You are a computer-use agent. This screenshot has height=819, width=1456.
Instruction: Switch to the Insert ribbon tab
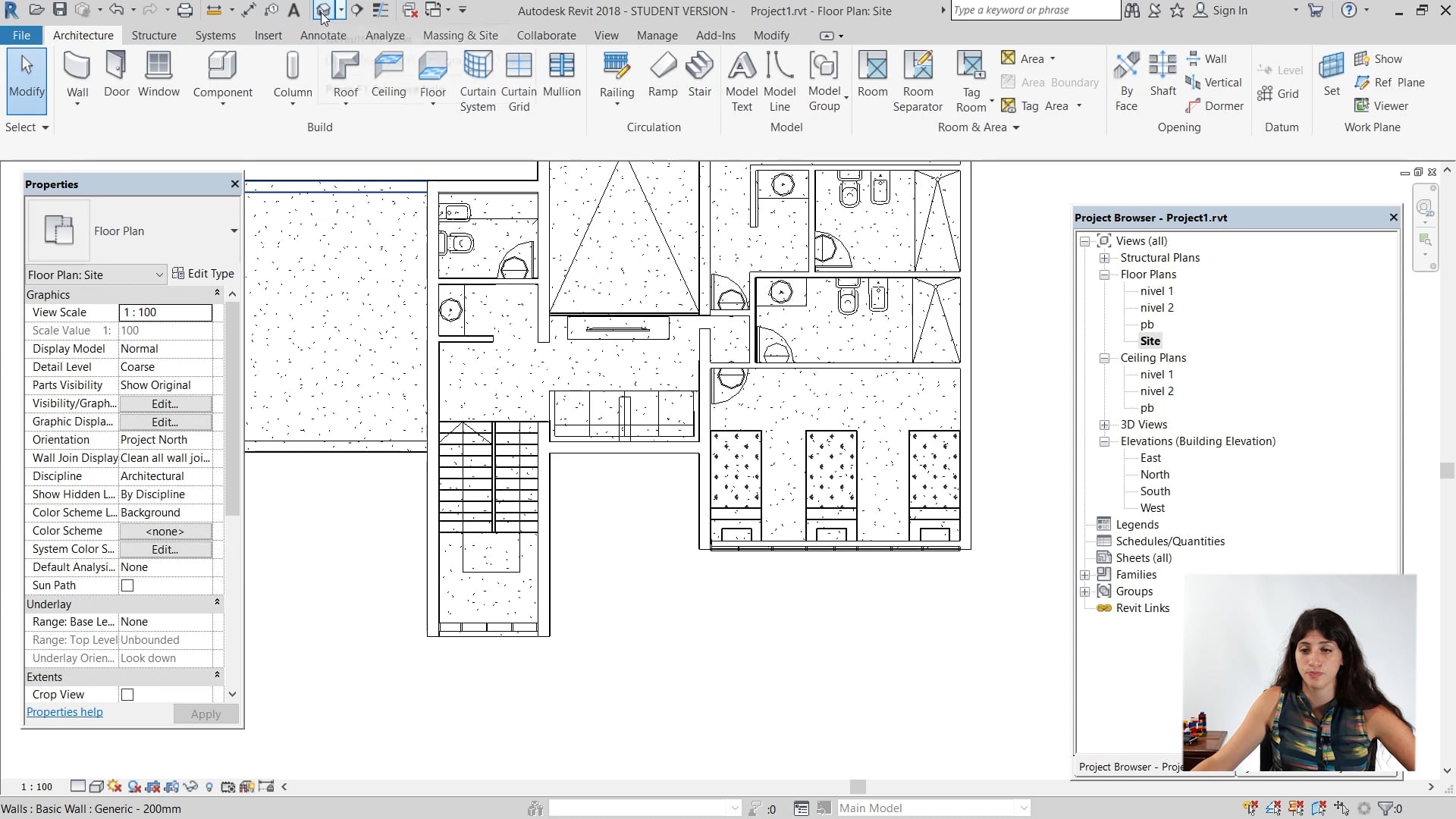(268, 35)
